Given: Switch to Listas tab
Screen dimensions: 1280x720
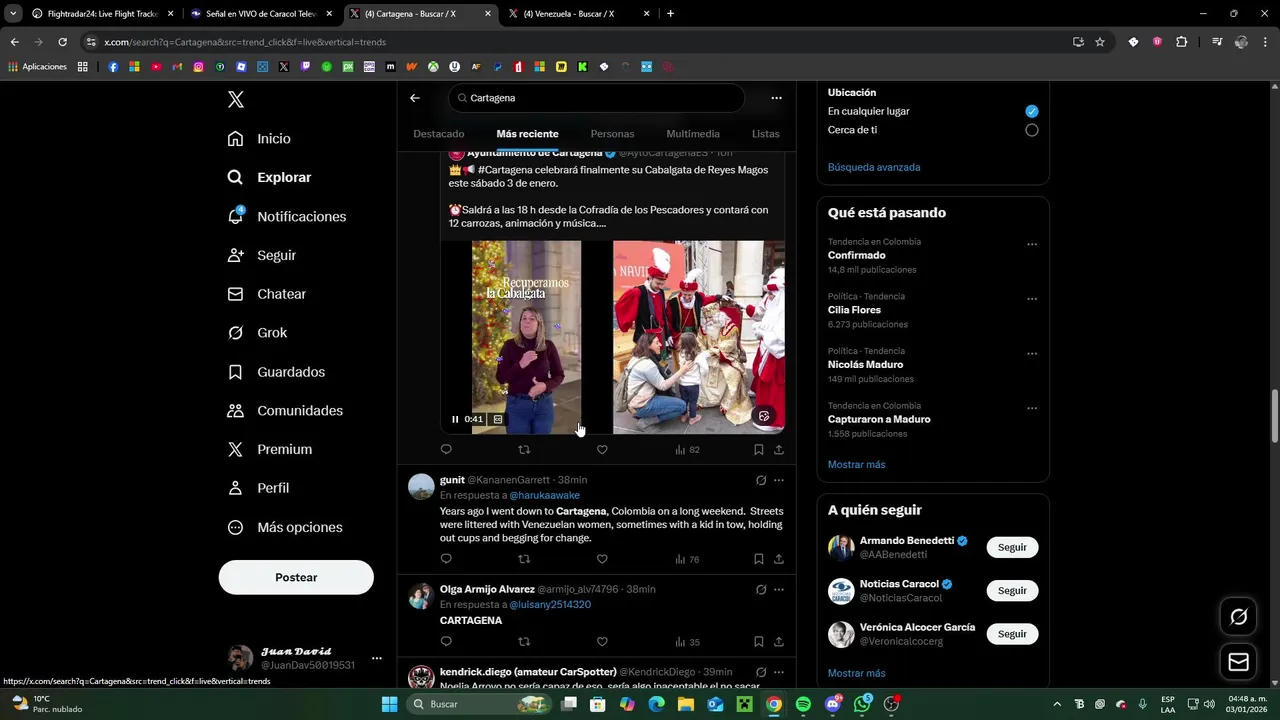Looking at the screenshot, I should click(x=765, y=134).
